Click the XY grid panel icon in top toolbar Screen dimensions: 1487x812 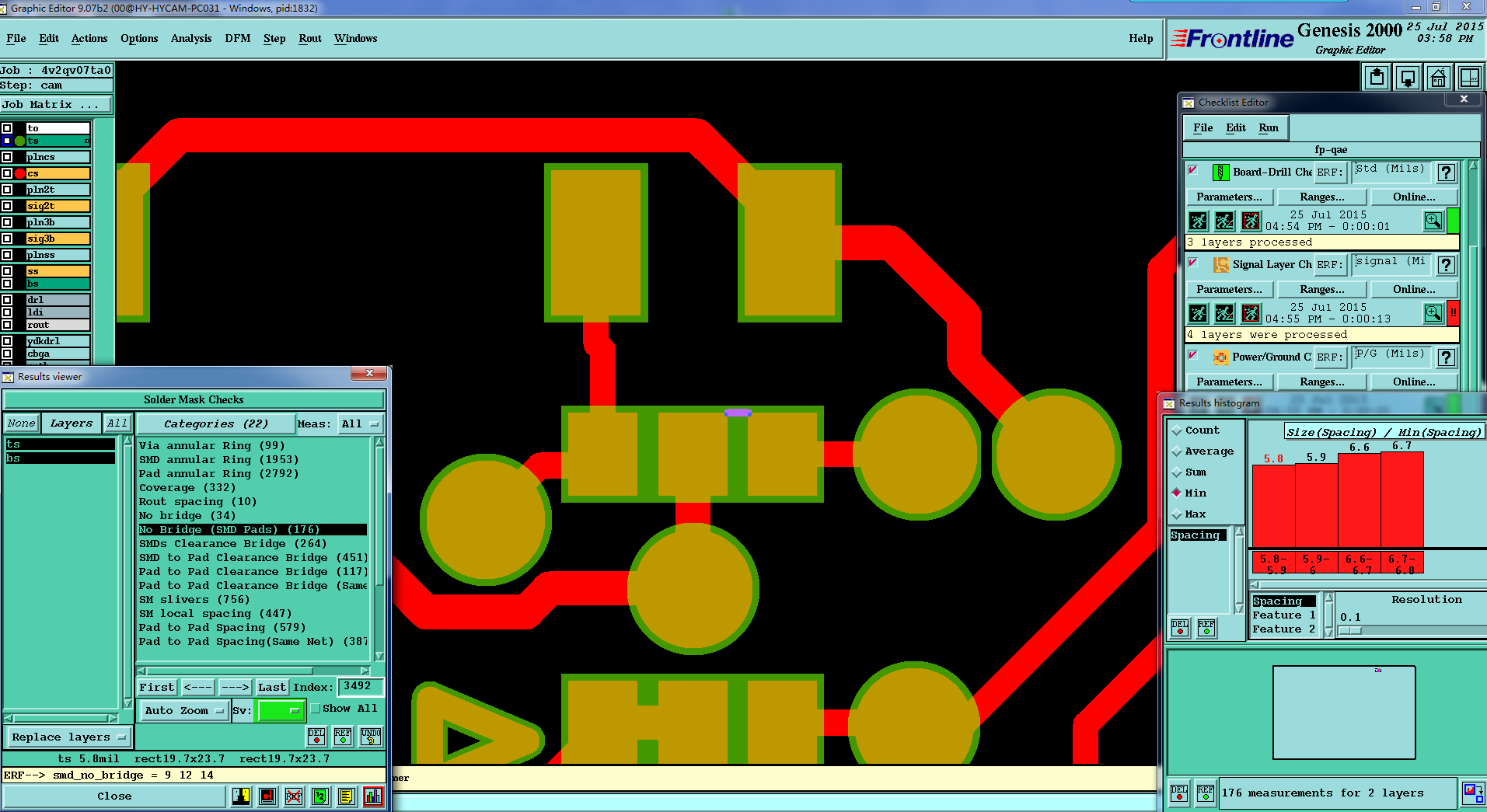pyautogui.click(x=1469, y=78)
